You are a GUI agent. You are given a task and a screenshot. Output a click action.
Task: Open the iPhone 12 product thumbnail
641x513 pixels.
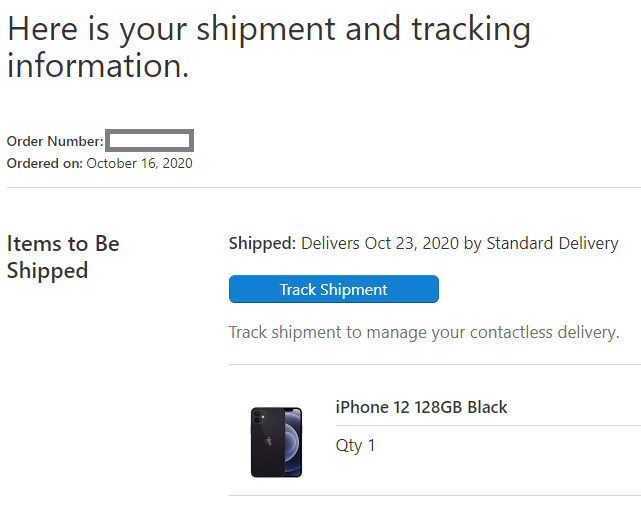click(x=276, y=442)
